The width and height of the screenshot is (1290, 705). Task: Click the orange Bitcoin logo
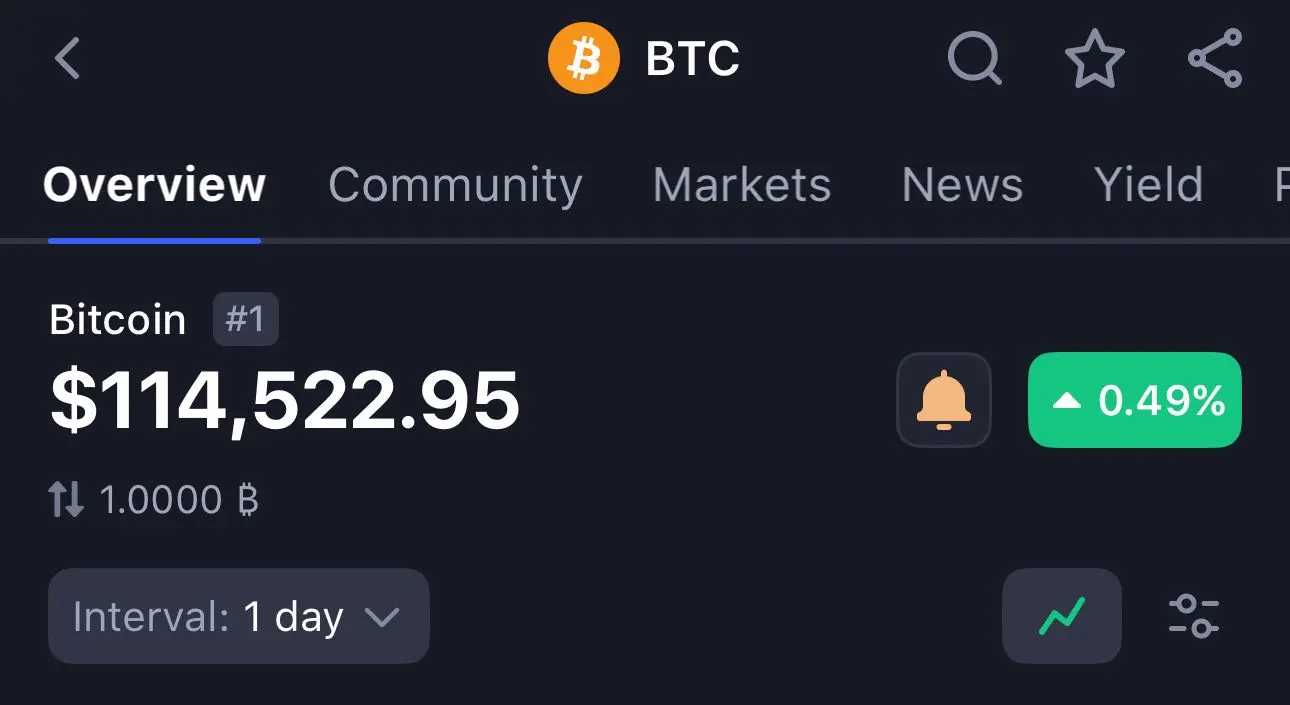tap(584, 59)
